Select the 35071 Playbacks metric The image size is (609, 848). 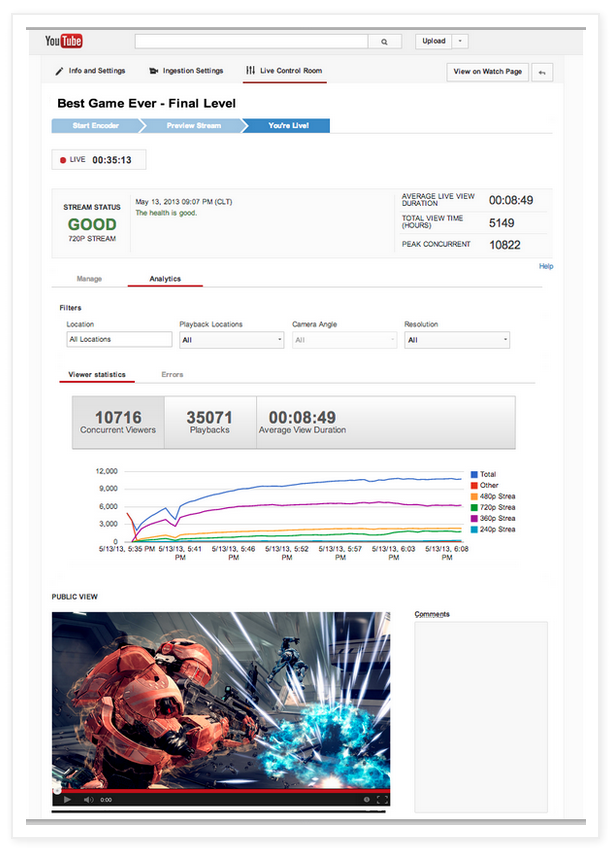(210, 422)
